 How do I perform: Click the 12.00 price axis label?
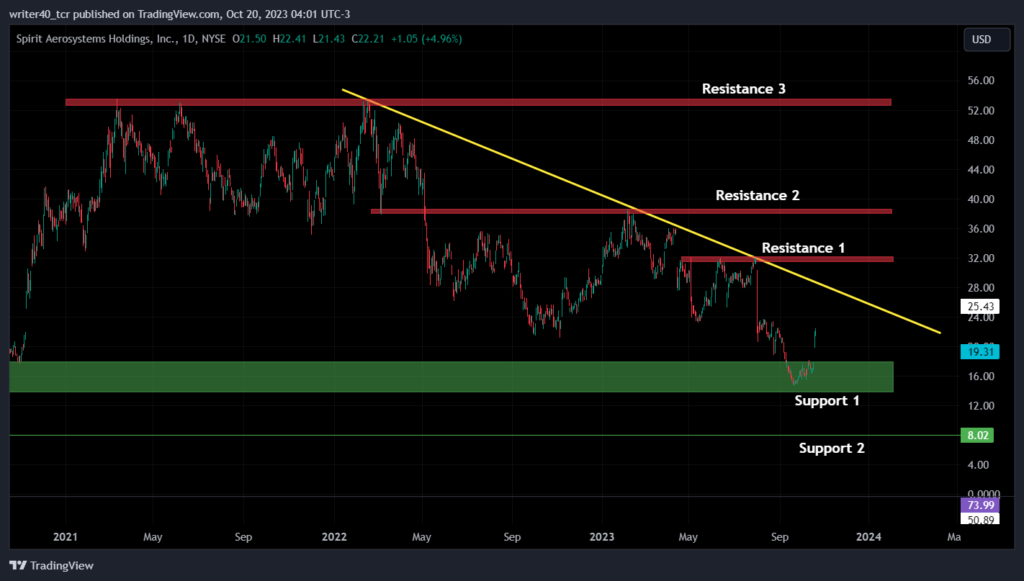click(x=980, y=406)
